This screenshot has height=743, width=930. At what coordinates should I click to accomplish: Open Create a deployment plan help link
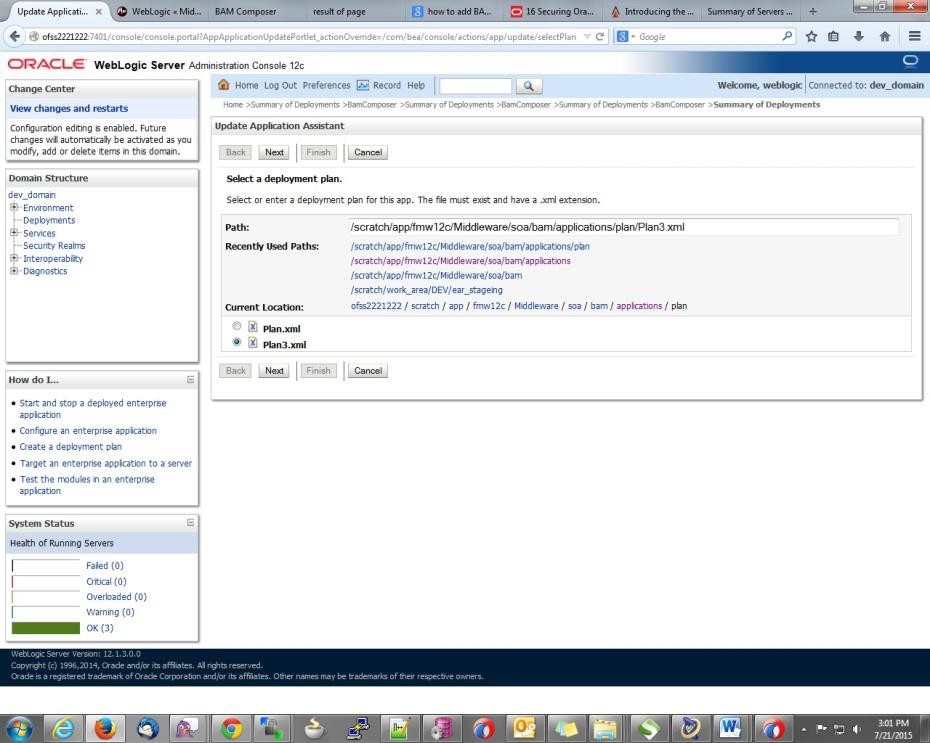pos(71,447)
